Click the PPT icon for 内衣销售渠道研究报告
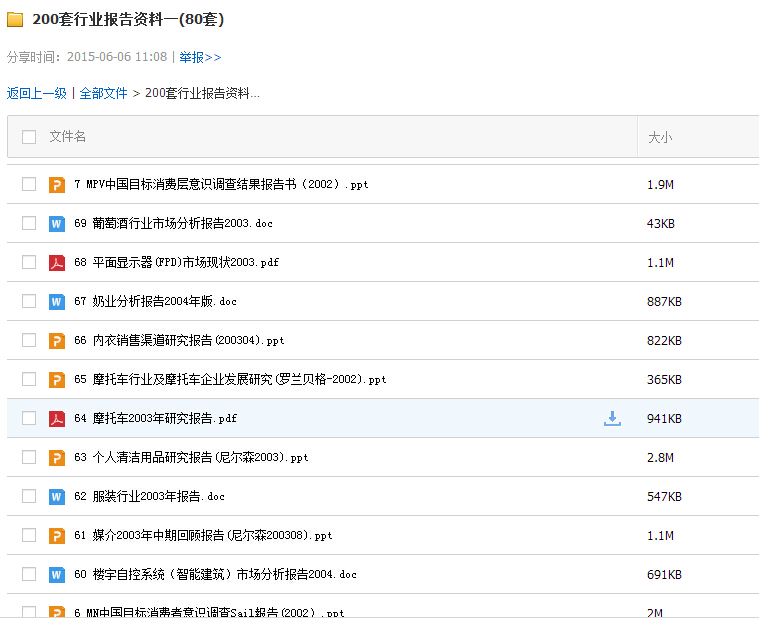The image size is (759, 618). point(57,340)
